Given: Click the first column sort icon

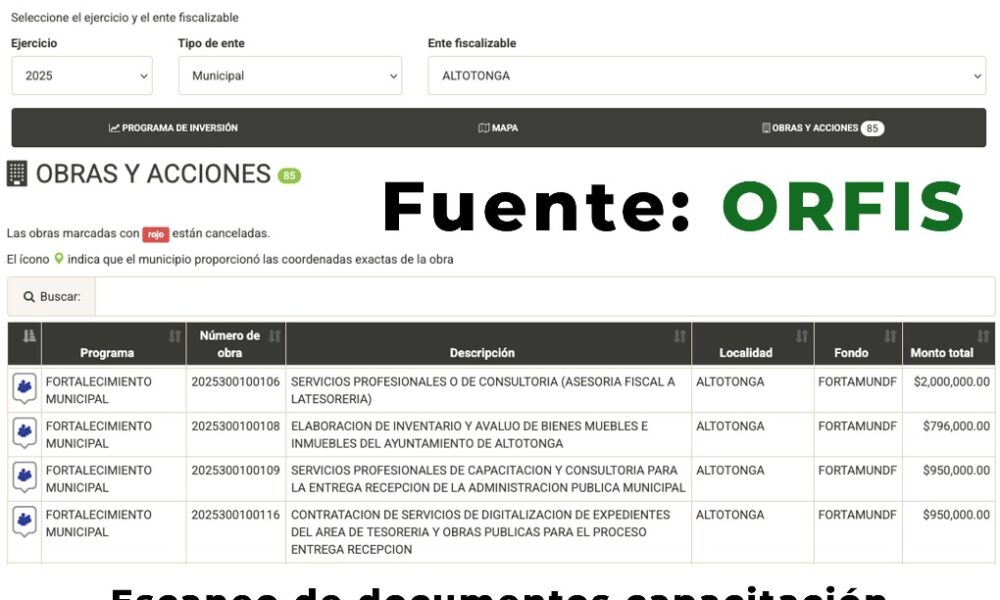Looking at the screenshot, I should 28,336.
